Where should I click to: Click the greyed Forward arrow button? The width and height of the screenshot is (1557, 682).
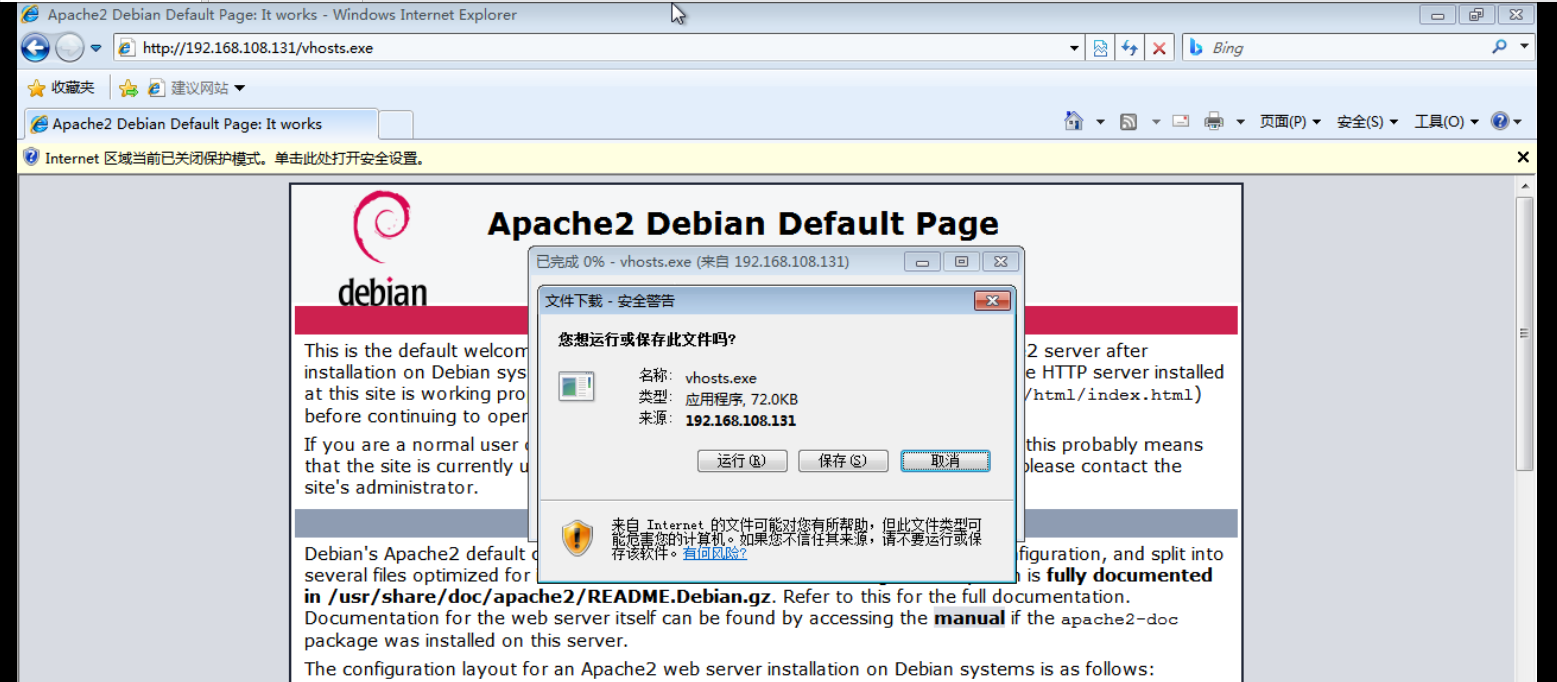tap(69, 47)
